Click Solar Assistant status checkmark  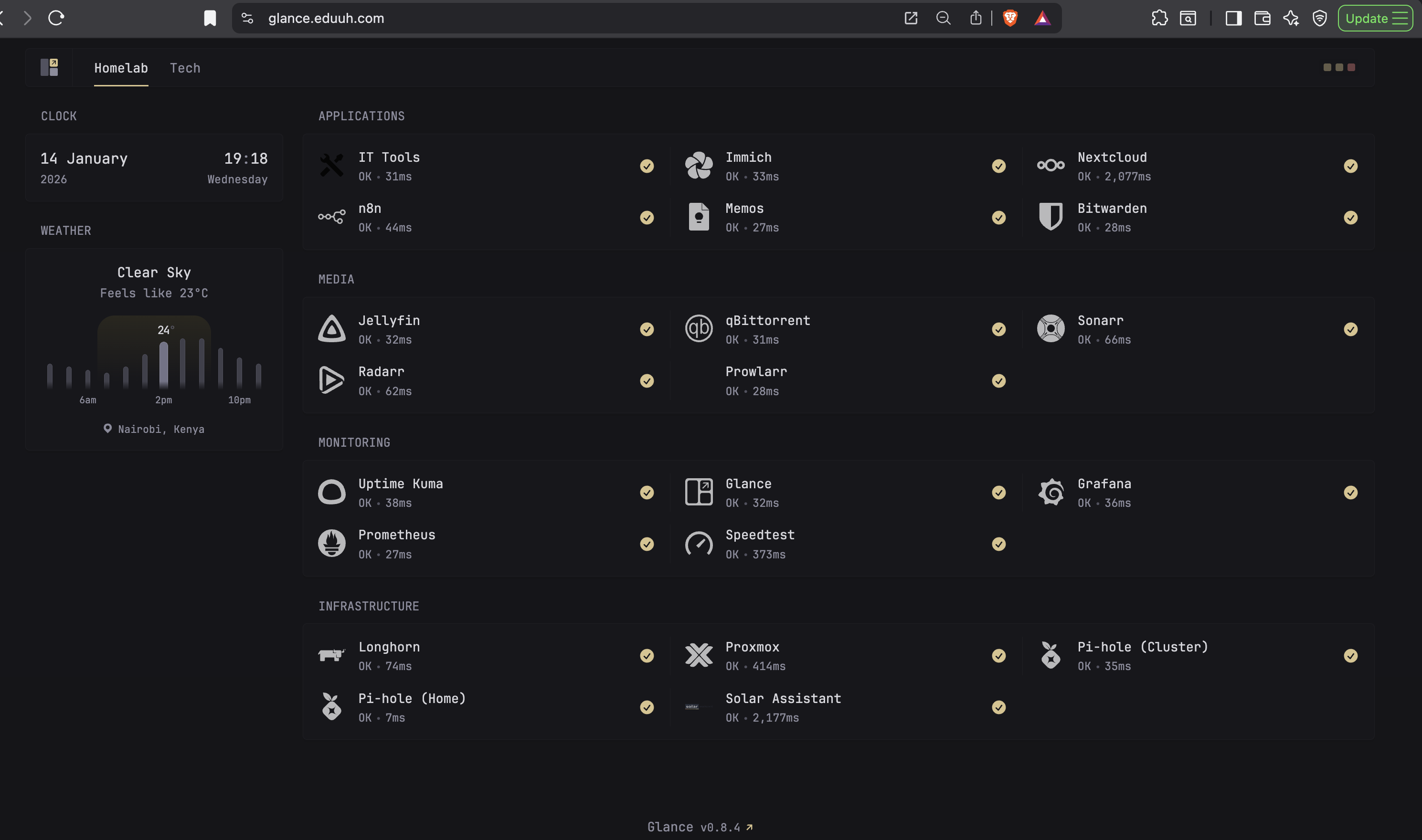[x=998, y=707]
